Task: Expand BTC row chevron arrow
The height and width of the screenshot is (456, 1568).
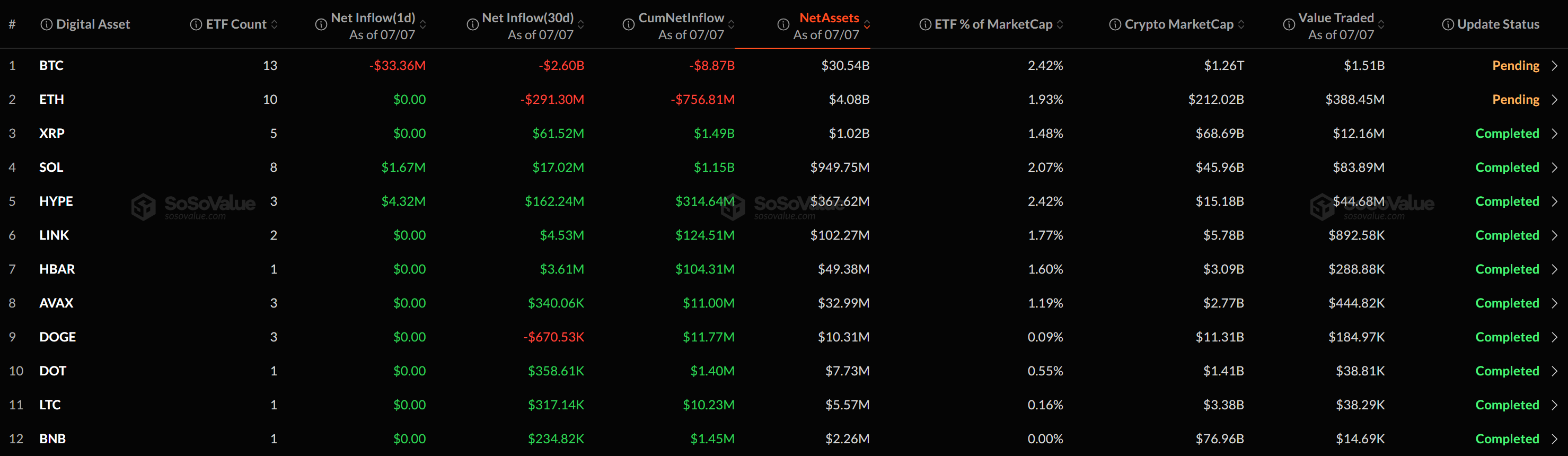Action: point(1554,66)
